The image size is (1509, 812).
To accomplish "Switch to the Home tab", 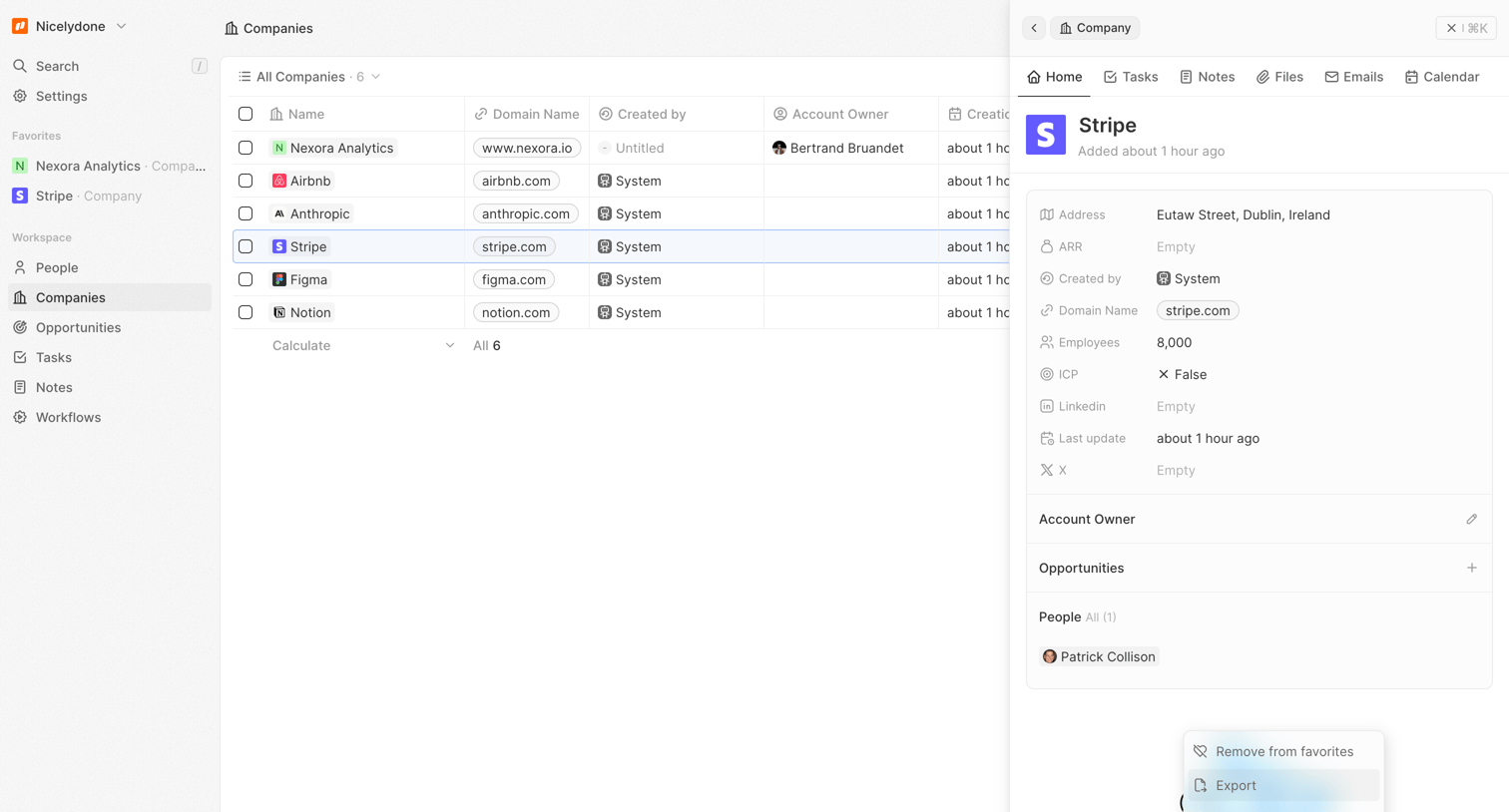I will click(1054, 77).
